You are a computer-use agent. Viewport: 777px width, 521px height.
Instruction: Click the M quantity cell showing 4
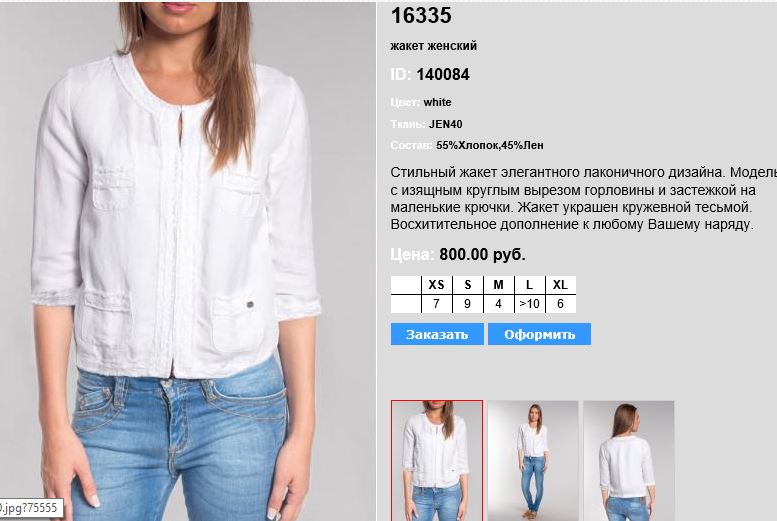pos(499,304)
